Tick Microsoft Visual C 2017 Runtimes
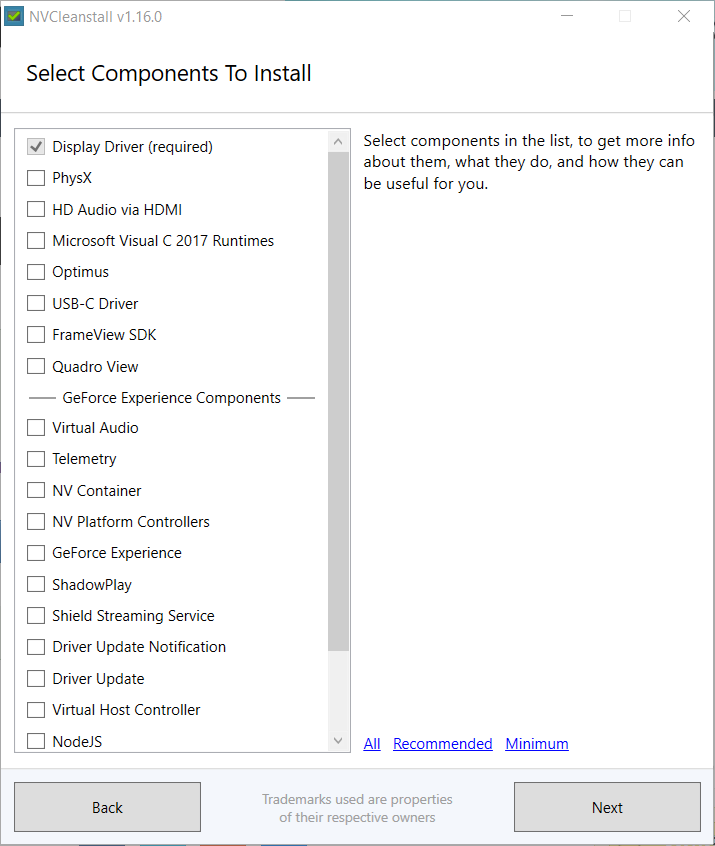 coord(36,241)
